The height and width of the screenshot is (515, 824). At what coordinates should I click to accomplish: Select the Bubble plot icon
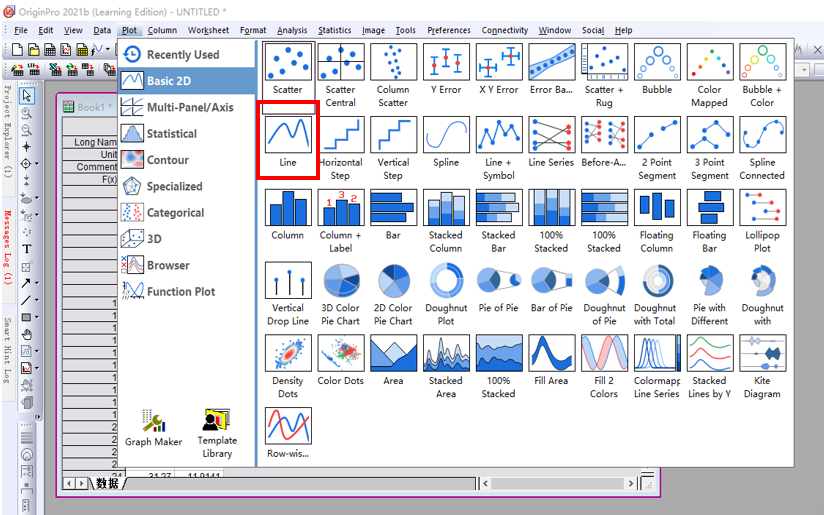657,62
